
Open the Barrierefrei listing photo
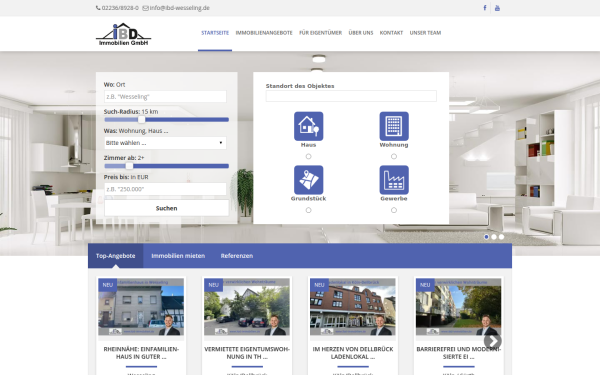(x=458, y=307)
